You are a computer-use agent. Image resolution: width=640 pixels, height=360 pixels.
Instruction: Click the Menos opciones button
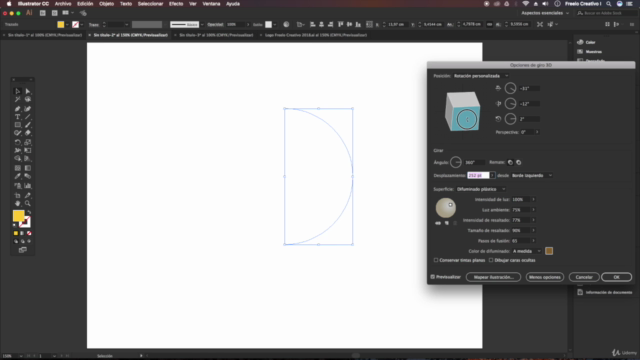point(544,277)
